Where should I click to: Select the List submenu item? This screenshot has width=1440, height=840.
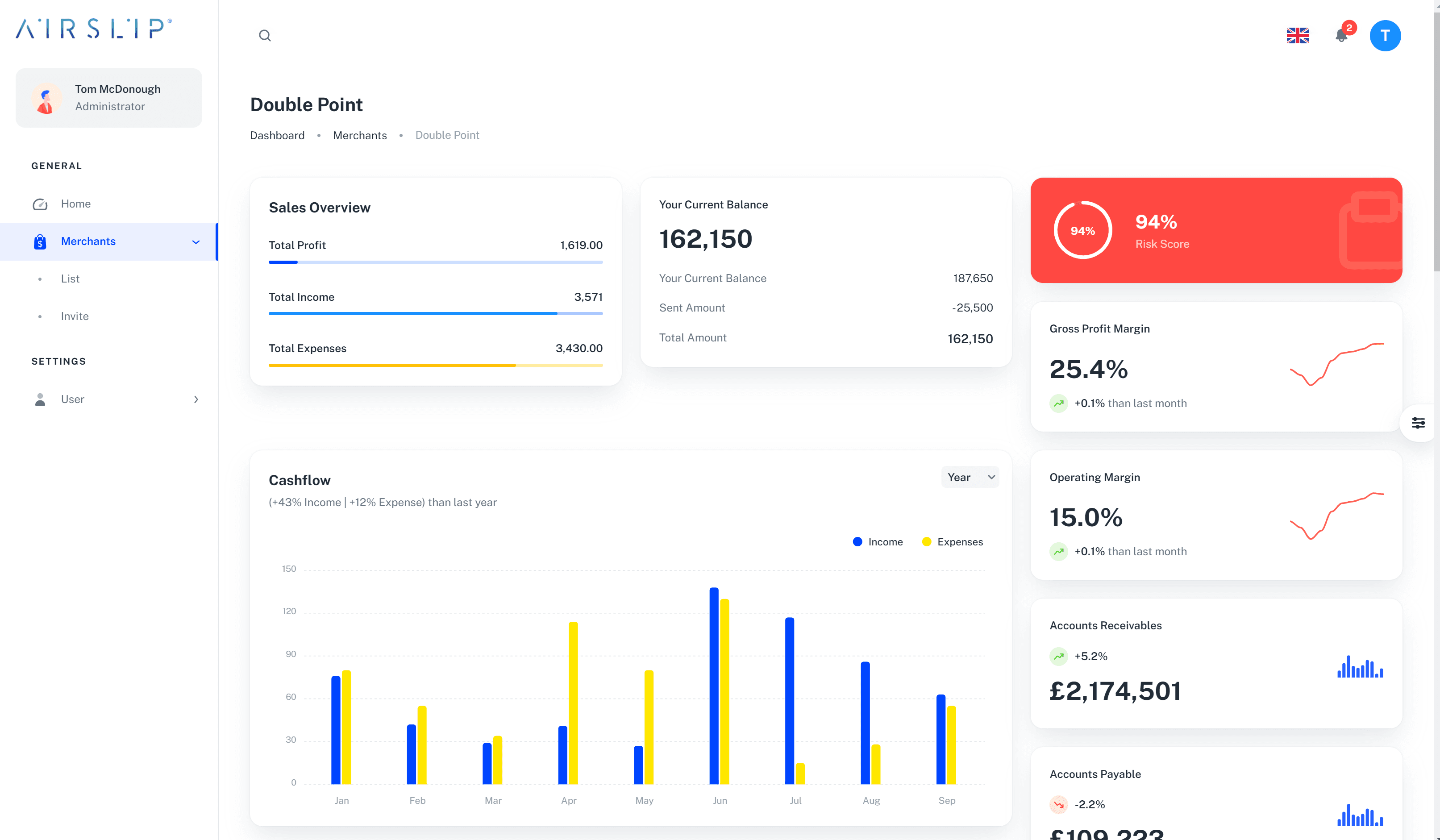(70, 279)
